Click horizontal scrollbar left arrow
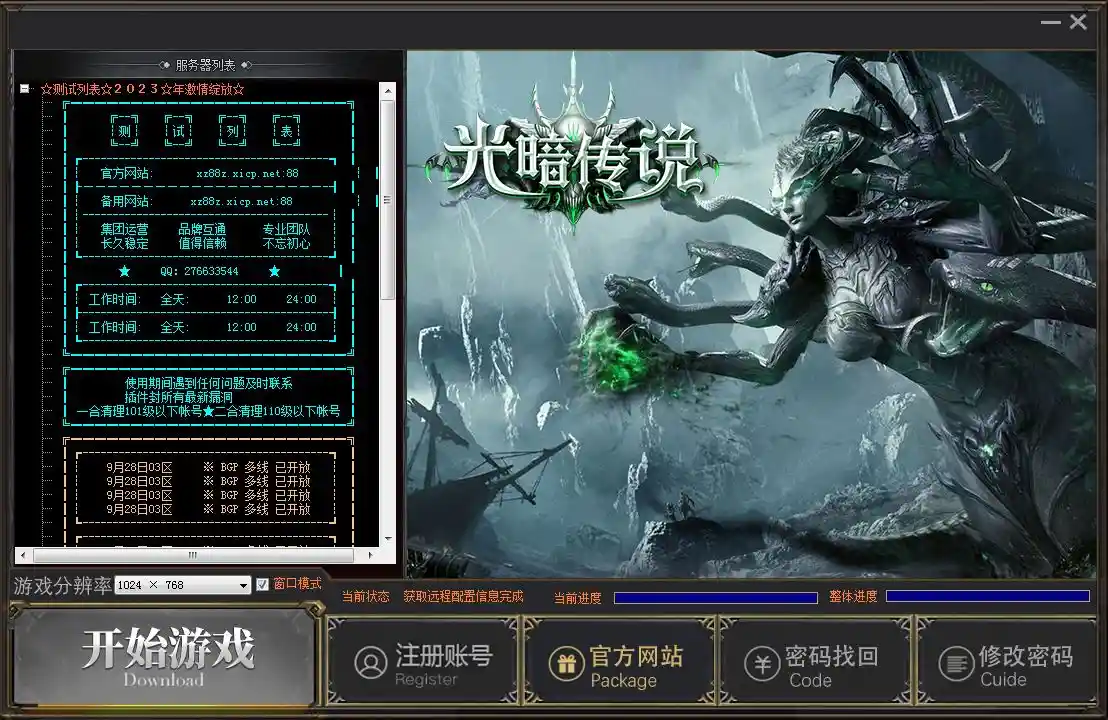1108x720 pixels. pyautogui.click(x=23, y=555)
